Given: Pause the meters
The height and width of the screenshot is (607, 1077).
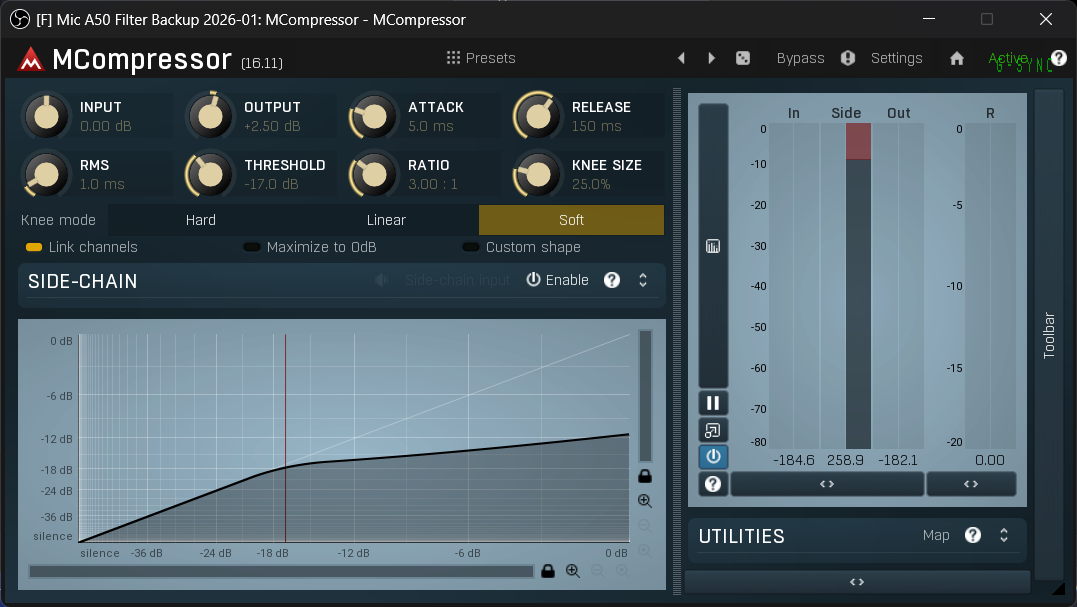Looking at the screenshot, I should pyautogui.click(x=713, y=403).
